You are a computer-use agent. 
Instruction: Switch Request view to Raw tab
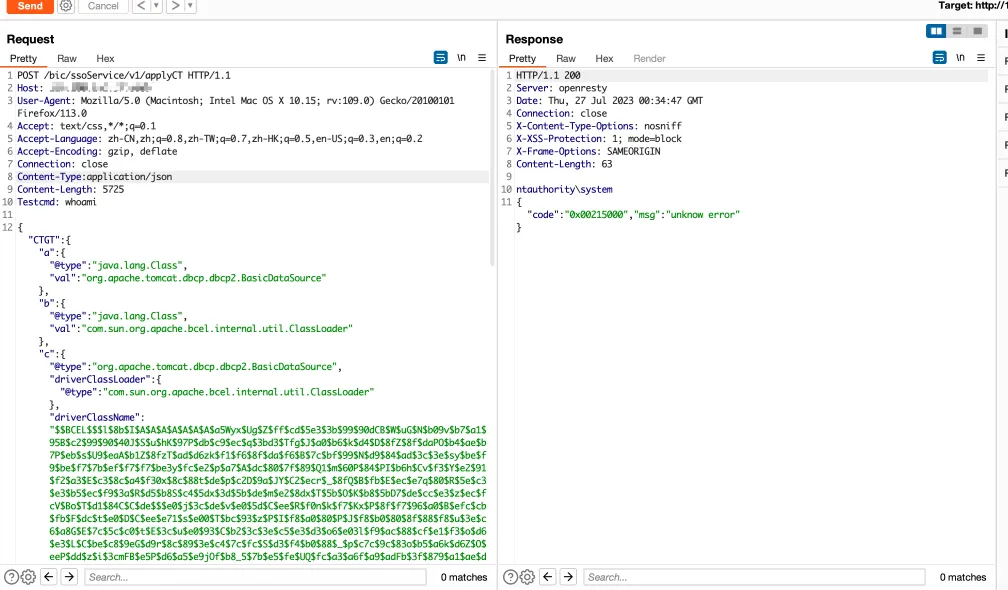[x=67, y=58]
